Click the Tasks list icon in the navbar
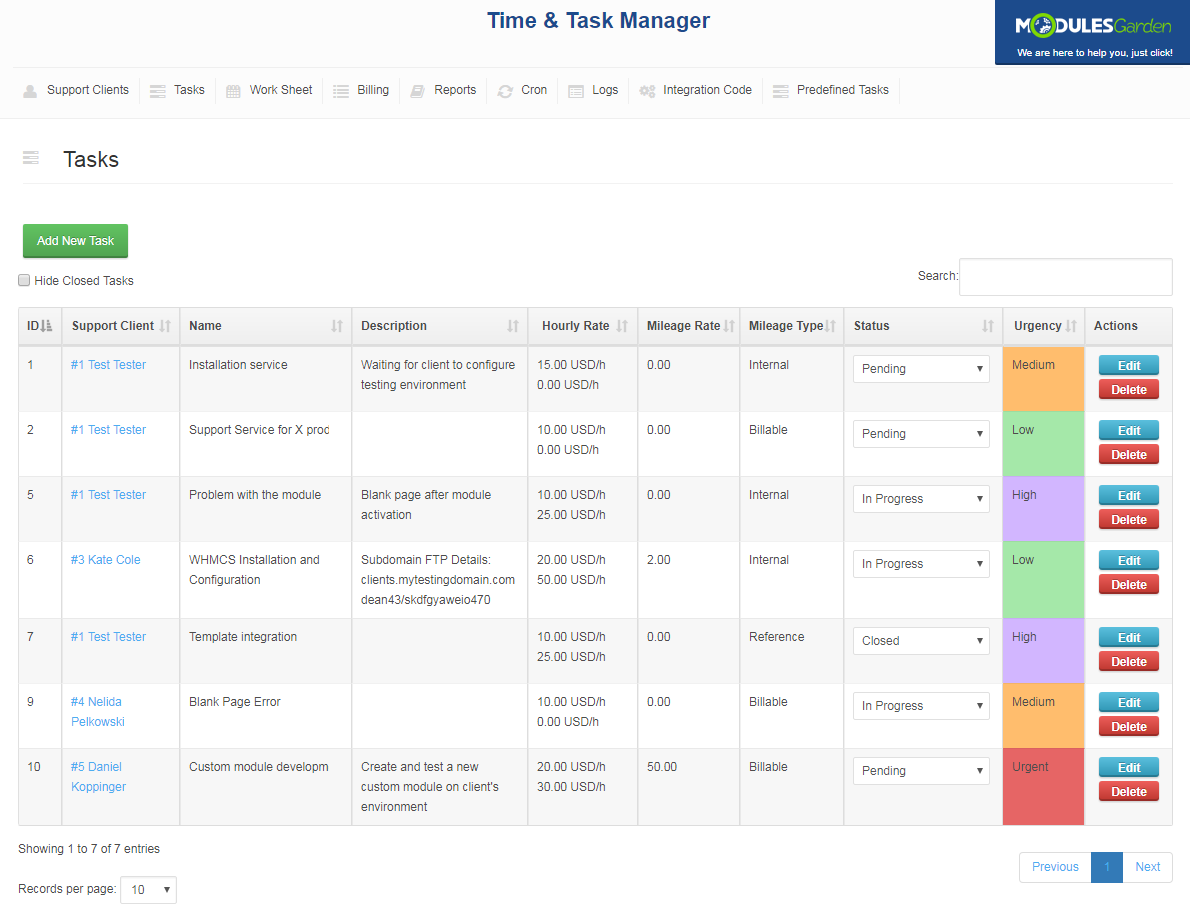This screenshot has height=914, width=1190. click(156, 90)
